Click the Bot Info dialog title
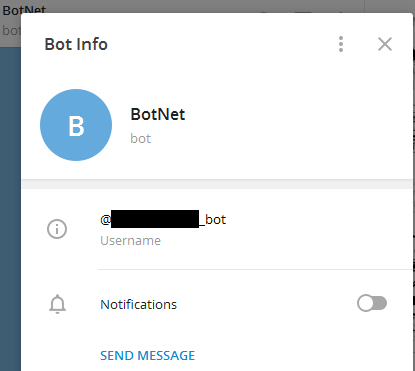The width and height of the screenshot is (415, 371). tap(76, 44)
